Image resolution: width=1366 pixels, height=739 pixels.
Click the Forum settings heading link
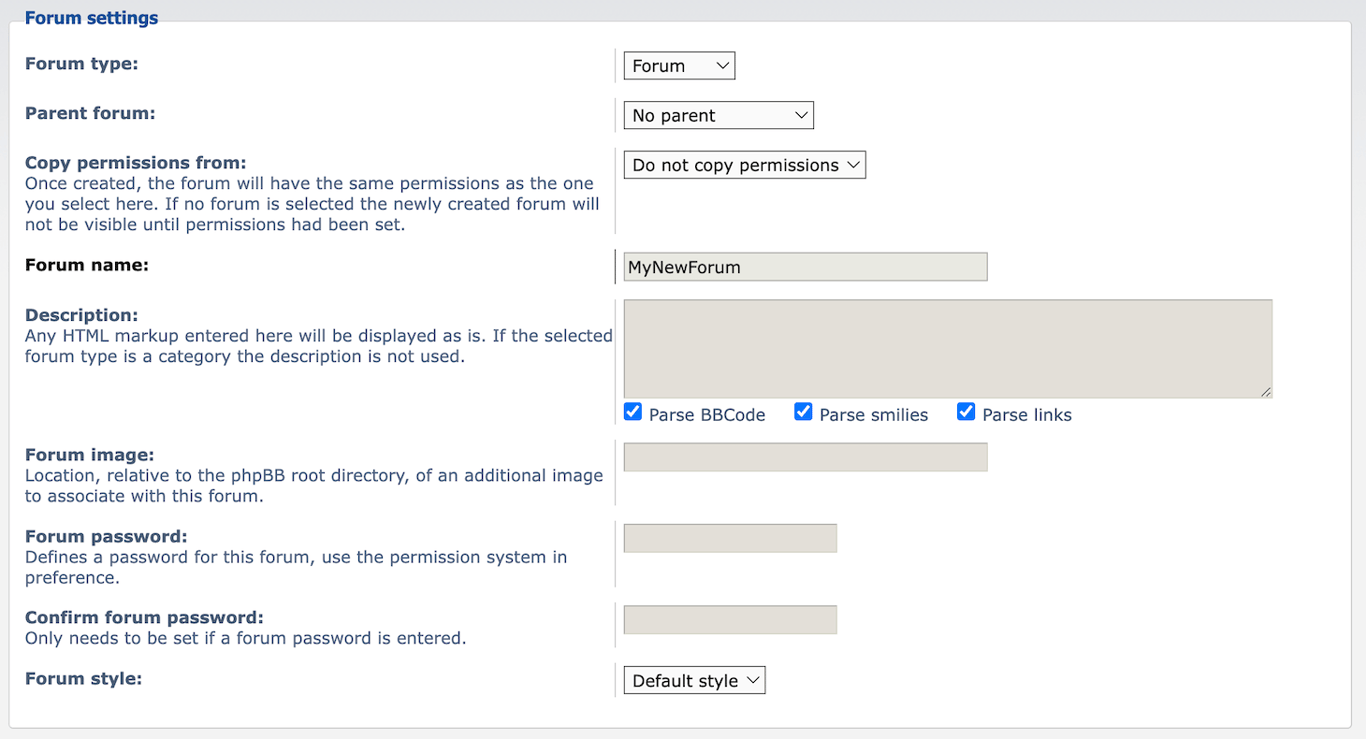click(91, 17)
